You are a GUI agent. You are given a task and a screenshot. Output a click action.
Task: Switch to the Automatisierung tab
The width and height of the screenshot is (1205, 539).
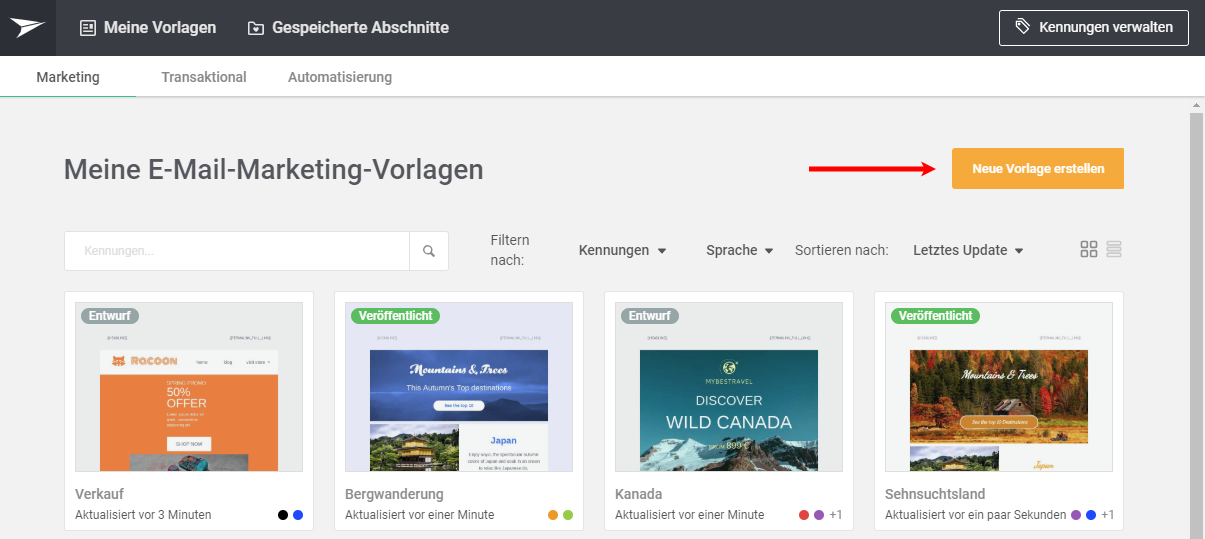(340, 77)
